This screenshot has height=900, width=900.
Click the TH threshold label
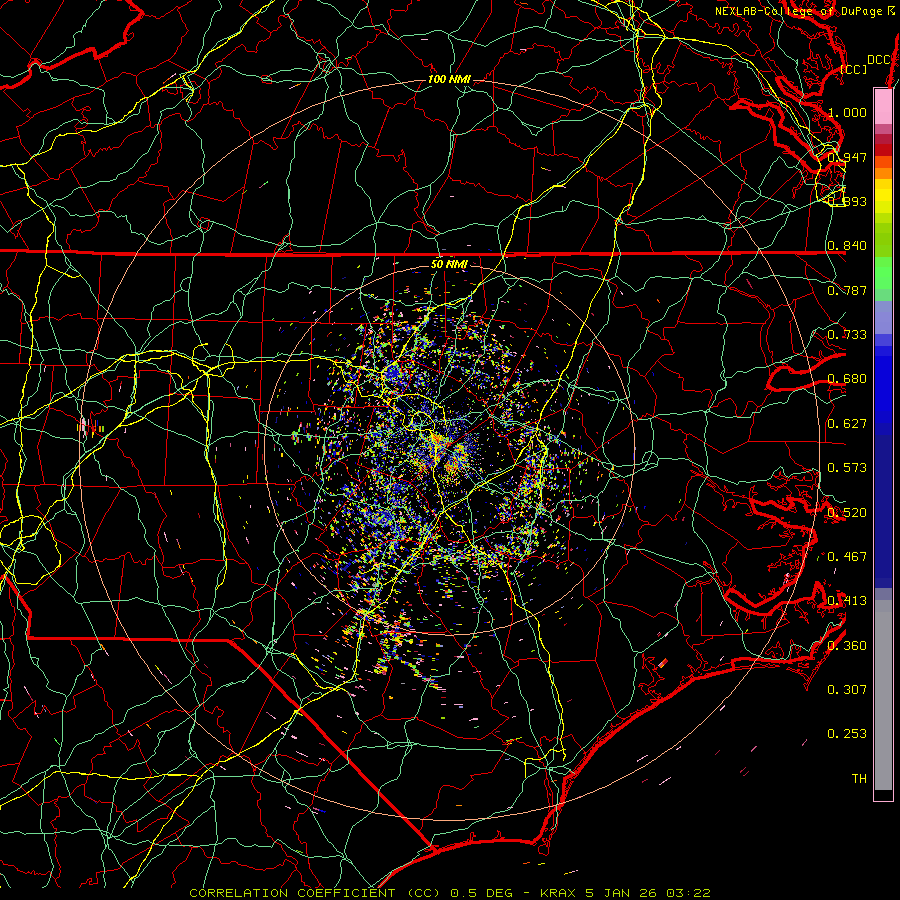pyautogui.click(x=859, y=779)
